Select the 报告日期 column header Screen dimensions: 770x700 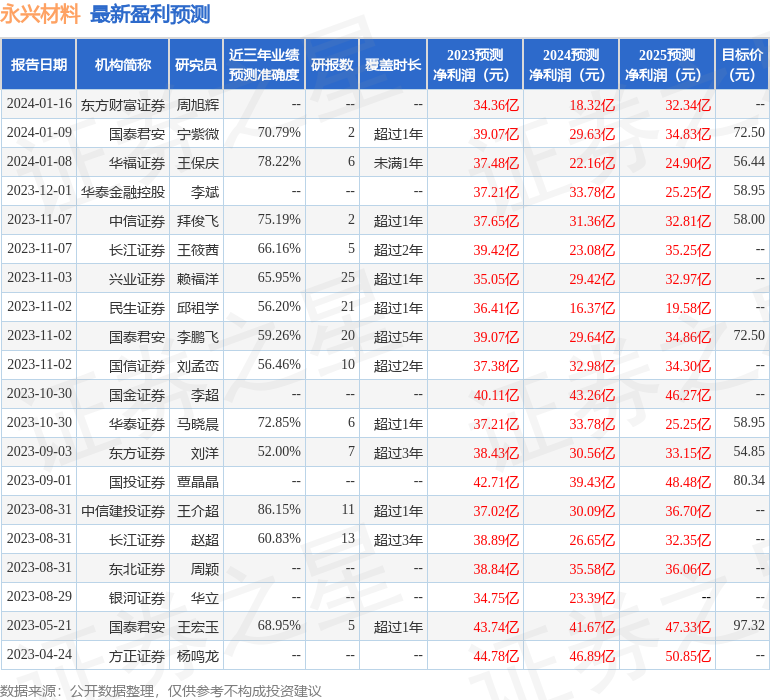click(39, 64)
